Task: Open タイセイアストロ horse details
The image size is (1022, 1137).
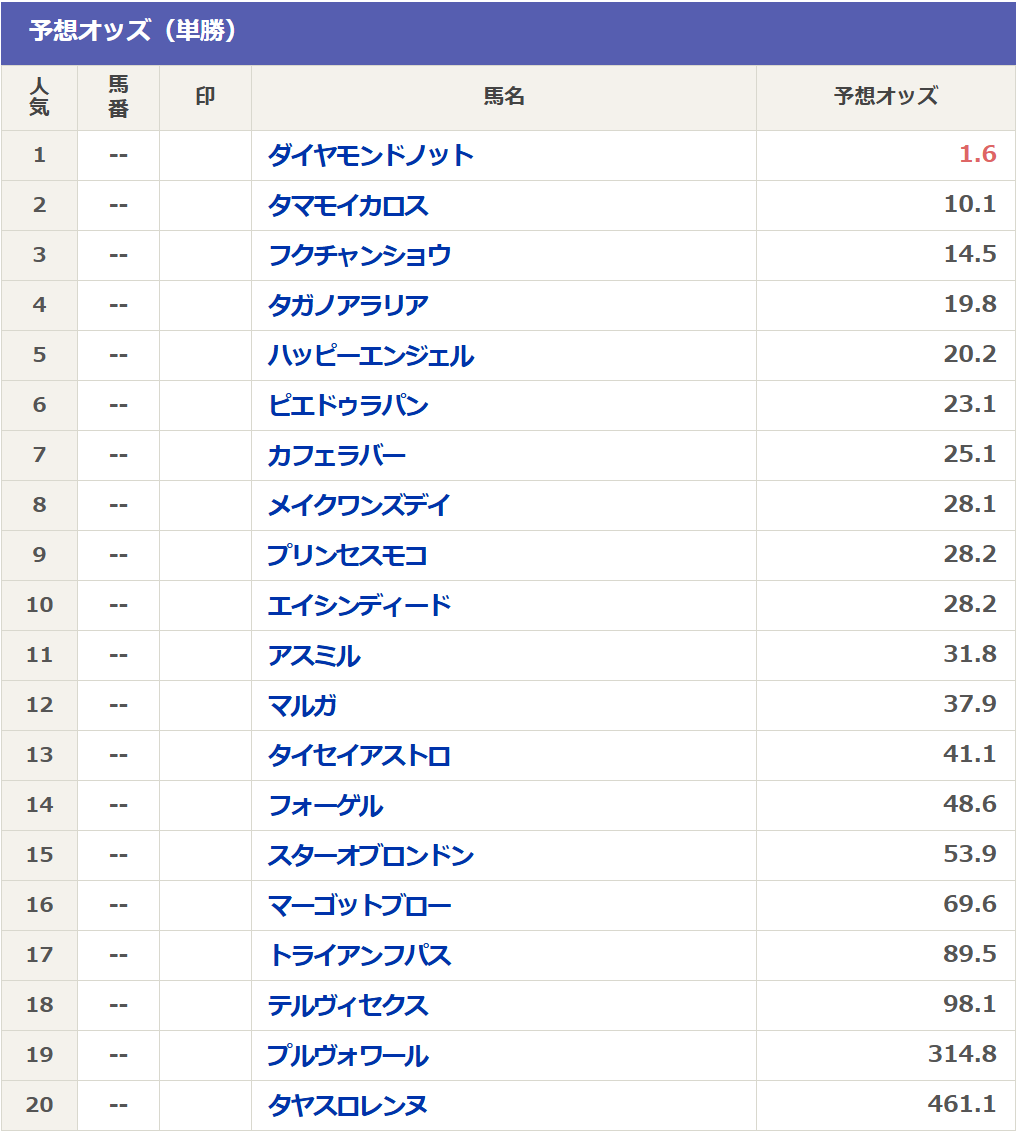Action: 359,755
